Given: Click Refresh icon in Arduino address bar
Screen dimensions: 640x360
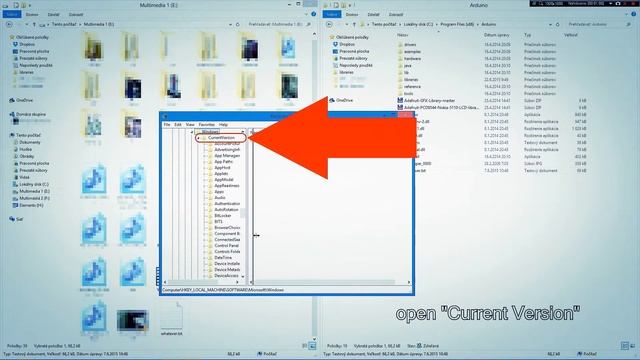Looking at the screenshot, I should click(x=558, y=24).
